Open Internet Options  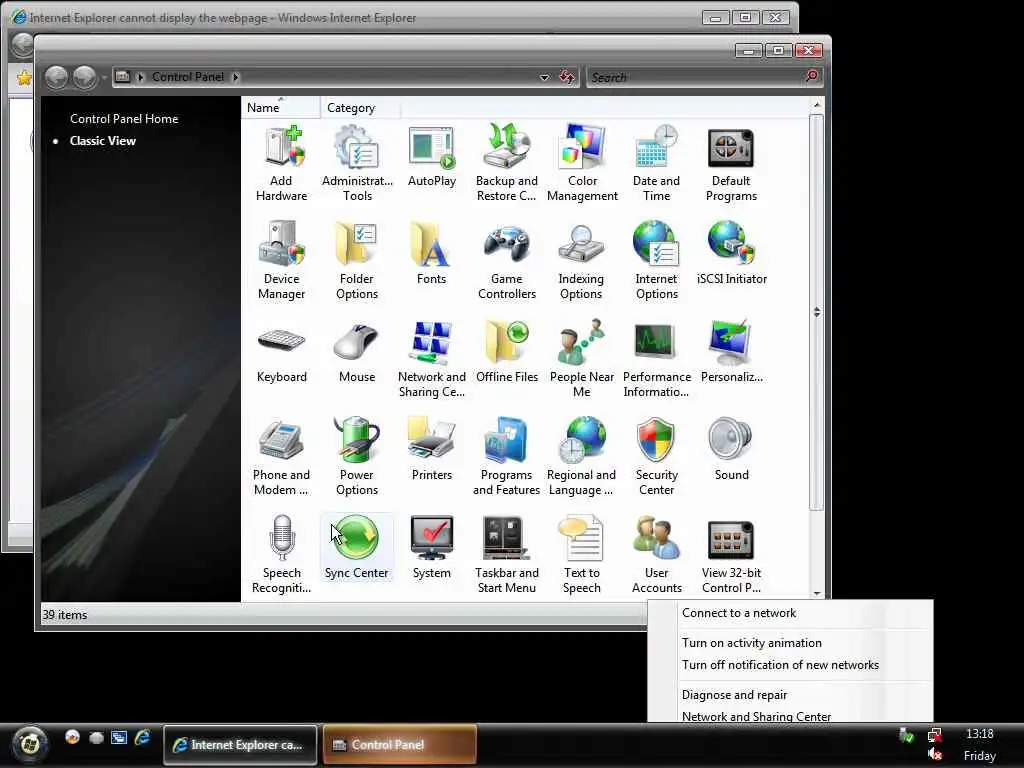click(656, 261)
